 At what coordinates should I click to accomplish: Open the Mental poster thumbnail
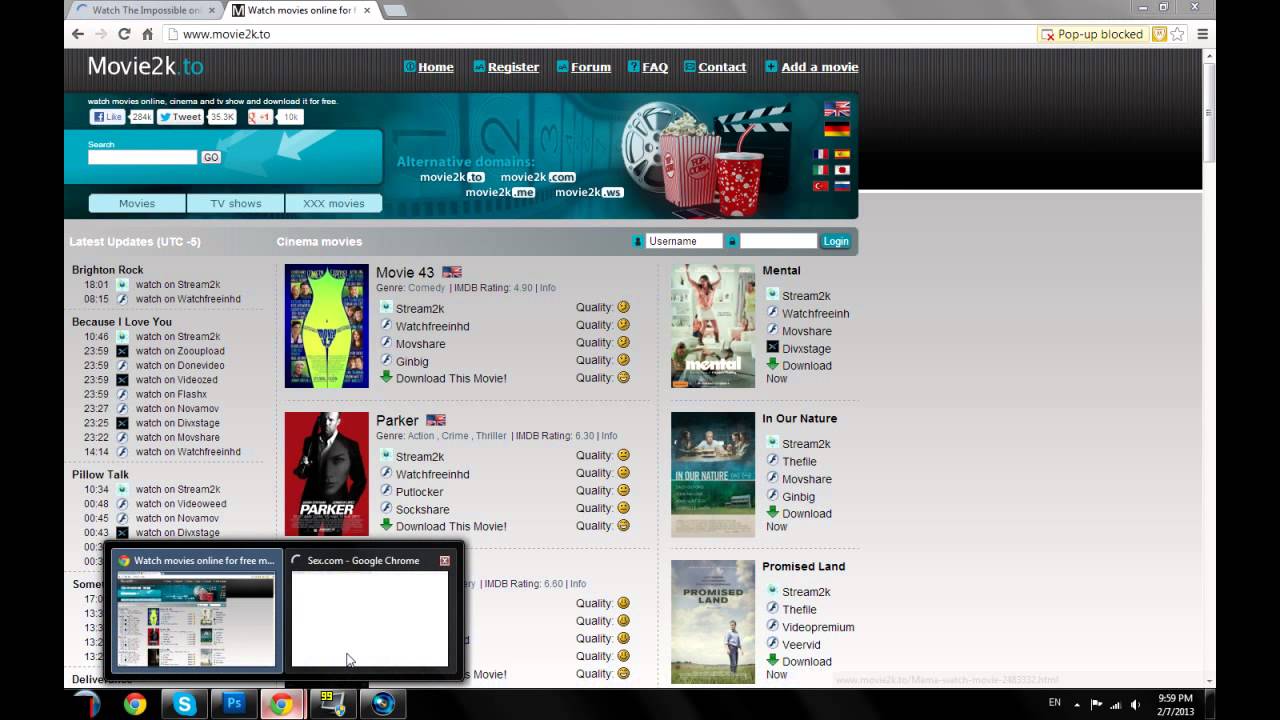click(x=713, y=326)
